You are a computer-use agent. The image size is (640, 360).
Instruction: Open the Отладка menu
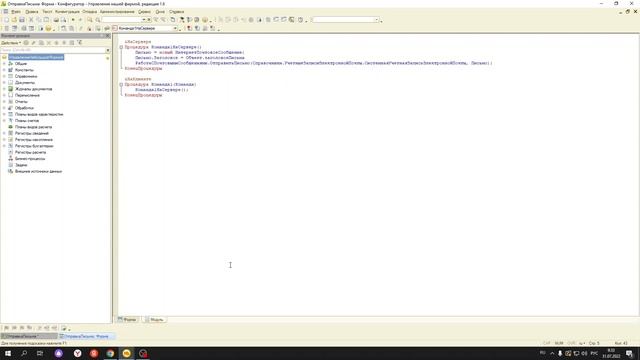(x=89, y=12)
